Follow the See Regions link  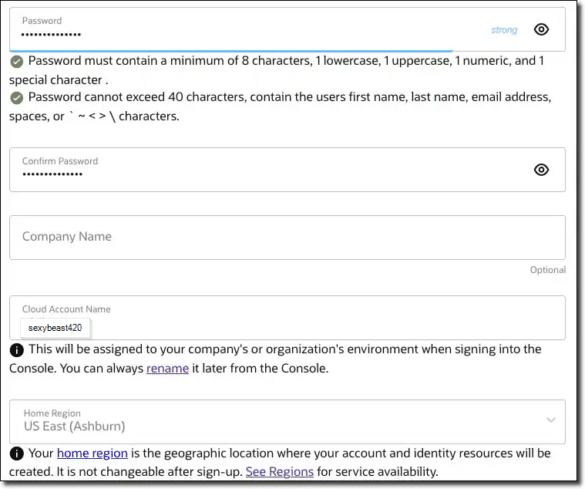pos(279,472)
